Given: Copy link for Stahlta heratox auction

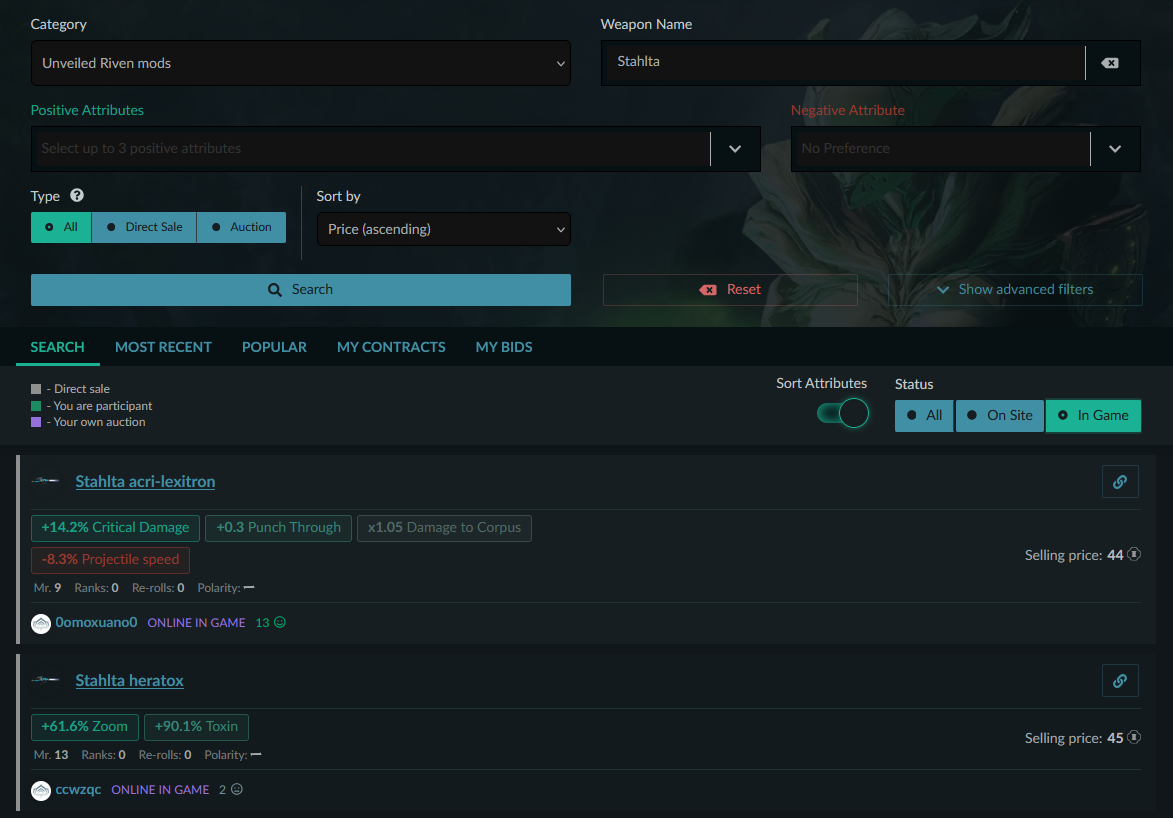Looking at the screenshot, I should tap(1120, 681).
